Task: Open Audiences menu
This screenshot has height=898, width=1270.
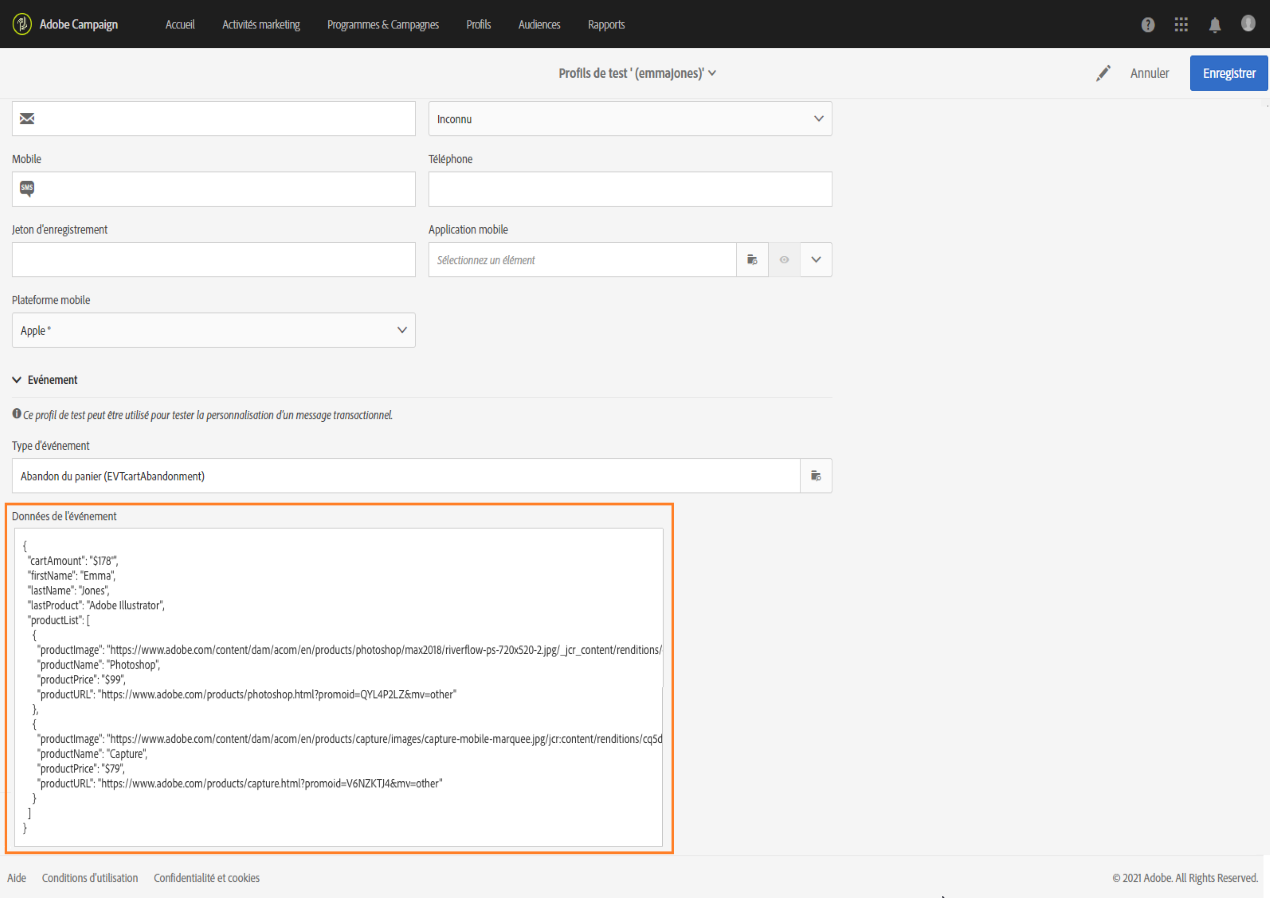Action: click(539, 25)
